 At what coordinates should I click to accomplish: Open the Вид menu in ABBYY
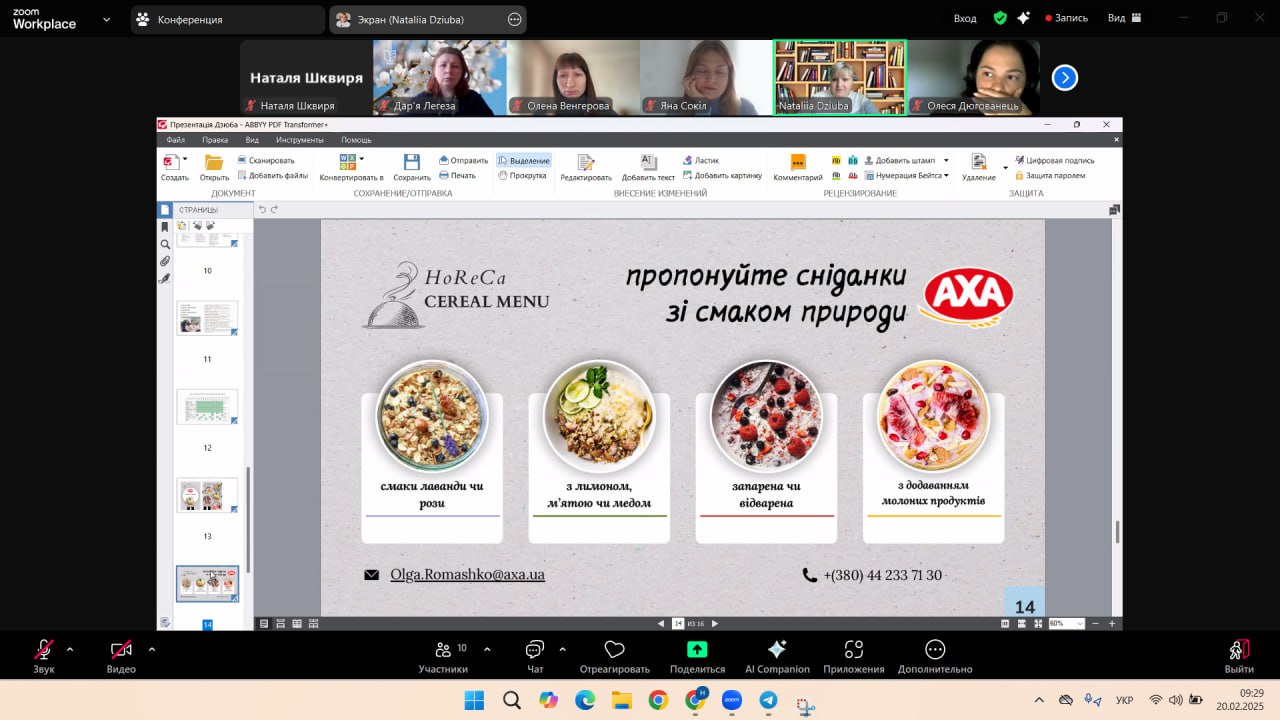click(252, 140)
